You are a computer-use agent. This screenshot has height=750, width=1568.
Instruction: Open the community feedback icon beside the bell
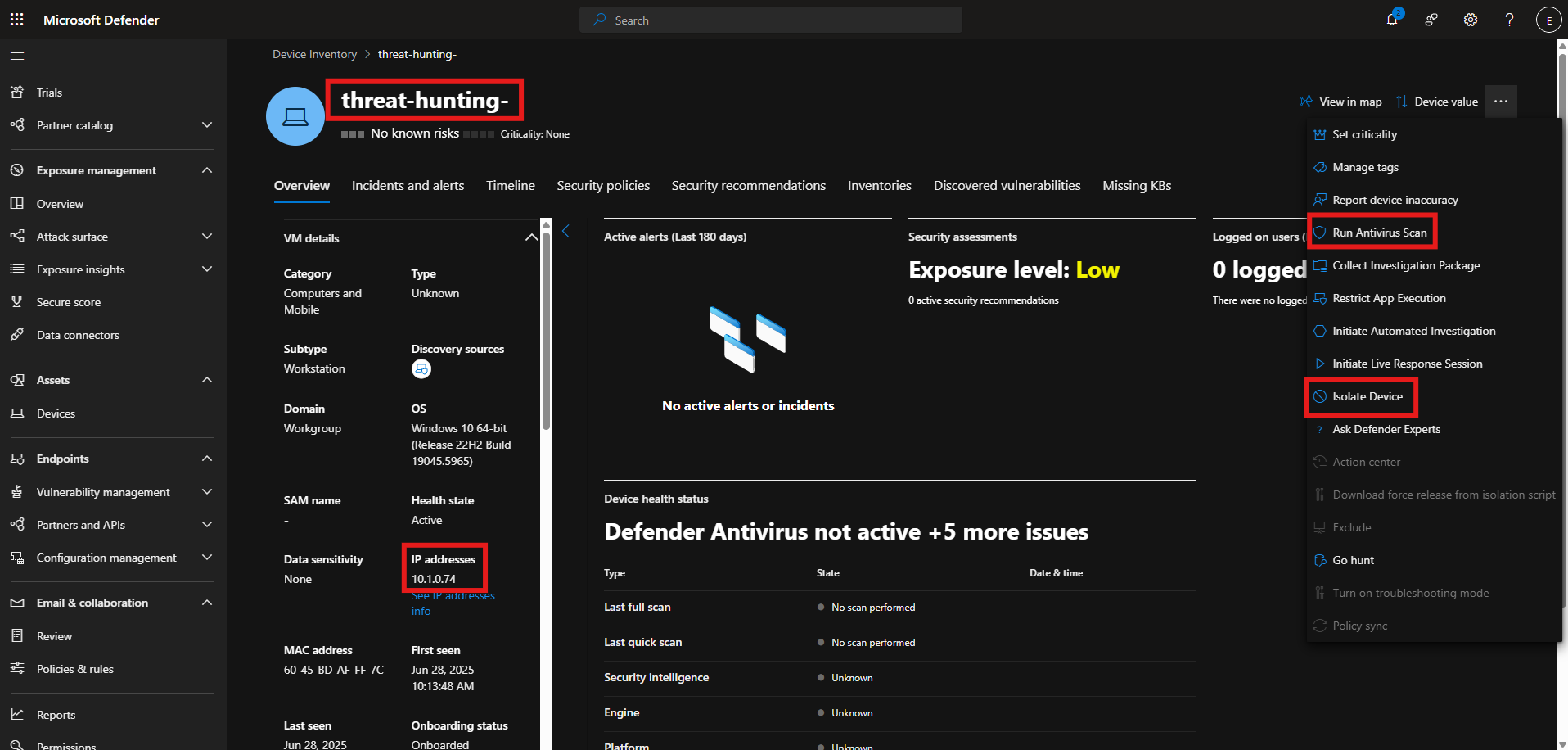pyautogui.click(x=1431, y=20)
